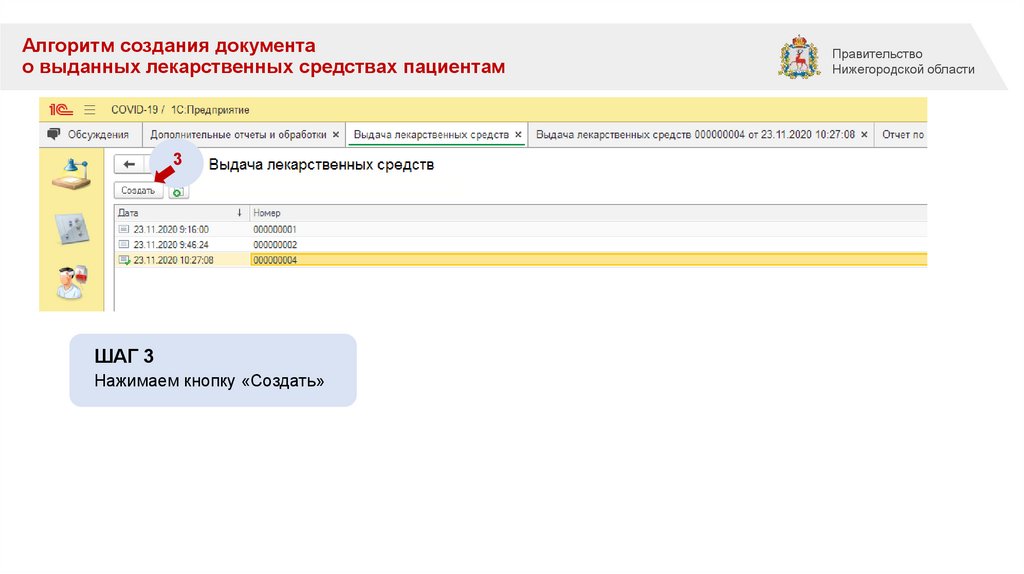Click posted document icon of row 10:27:08
The height and width of the screenshot is (574, 1024).
123,260
